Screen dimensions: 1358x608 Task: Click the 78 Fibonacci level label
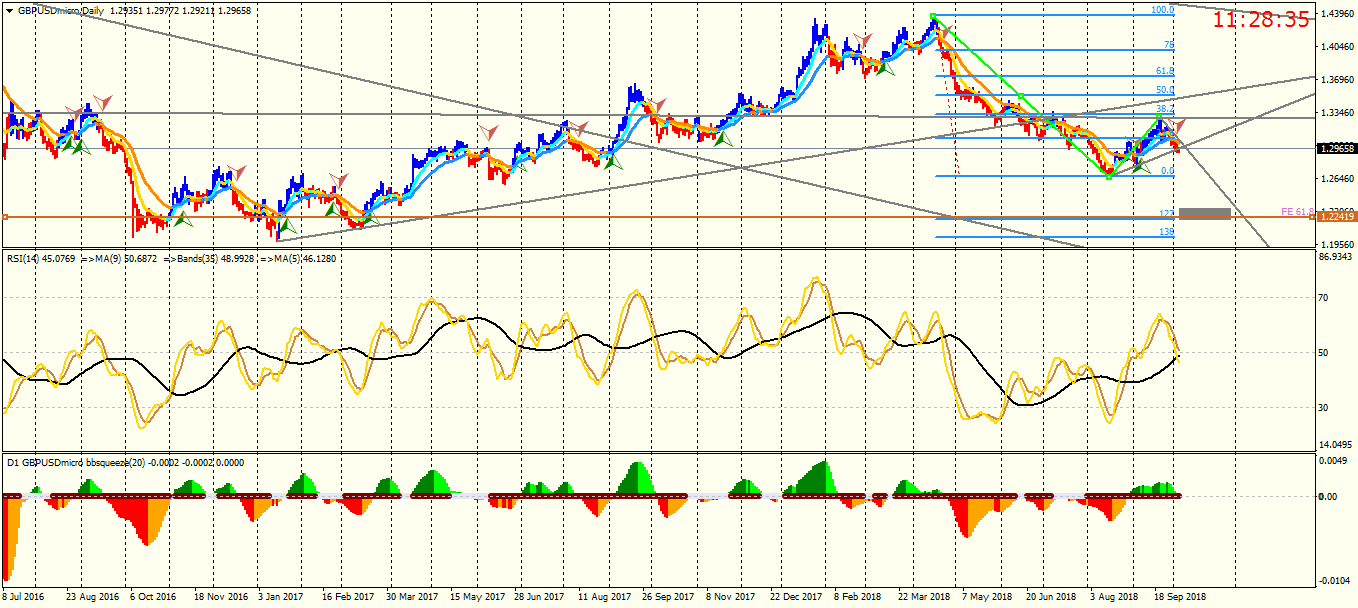click(1168, 46)
